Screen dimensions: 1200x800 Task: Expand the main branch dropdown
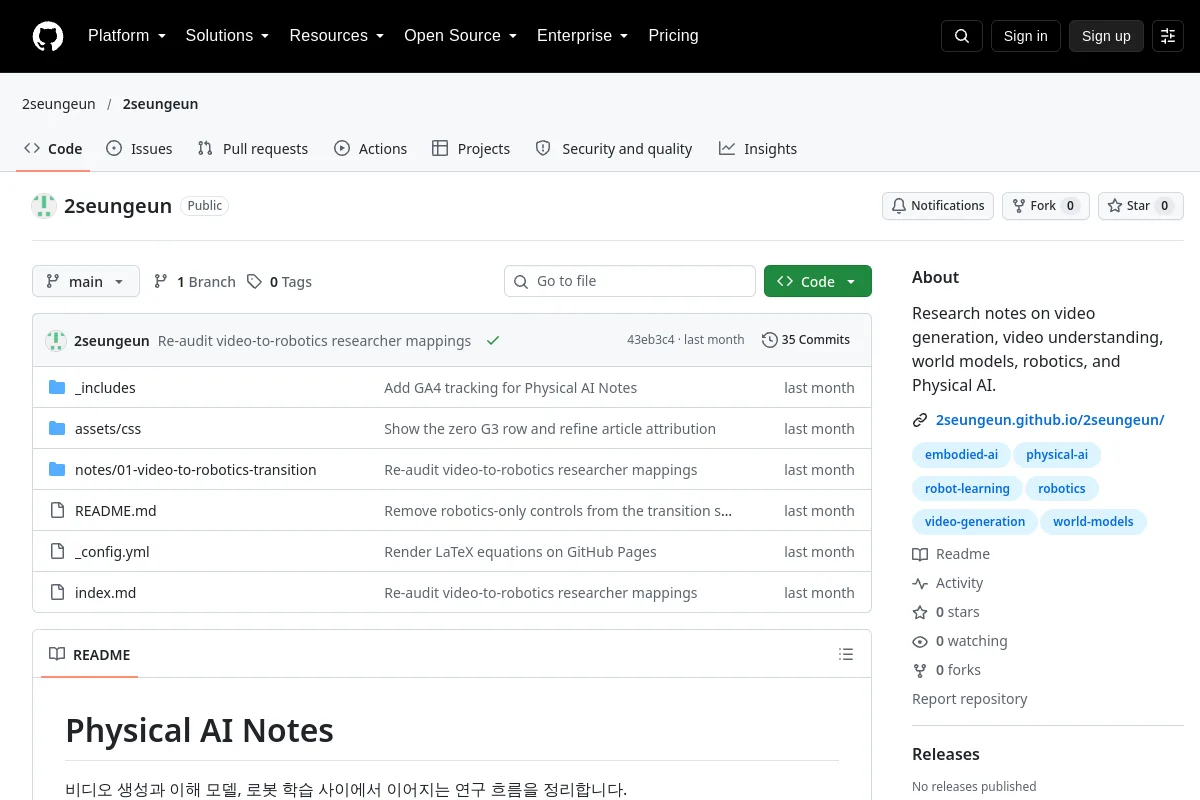pos(86,281)
